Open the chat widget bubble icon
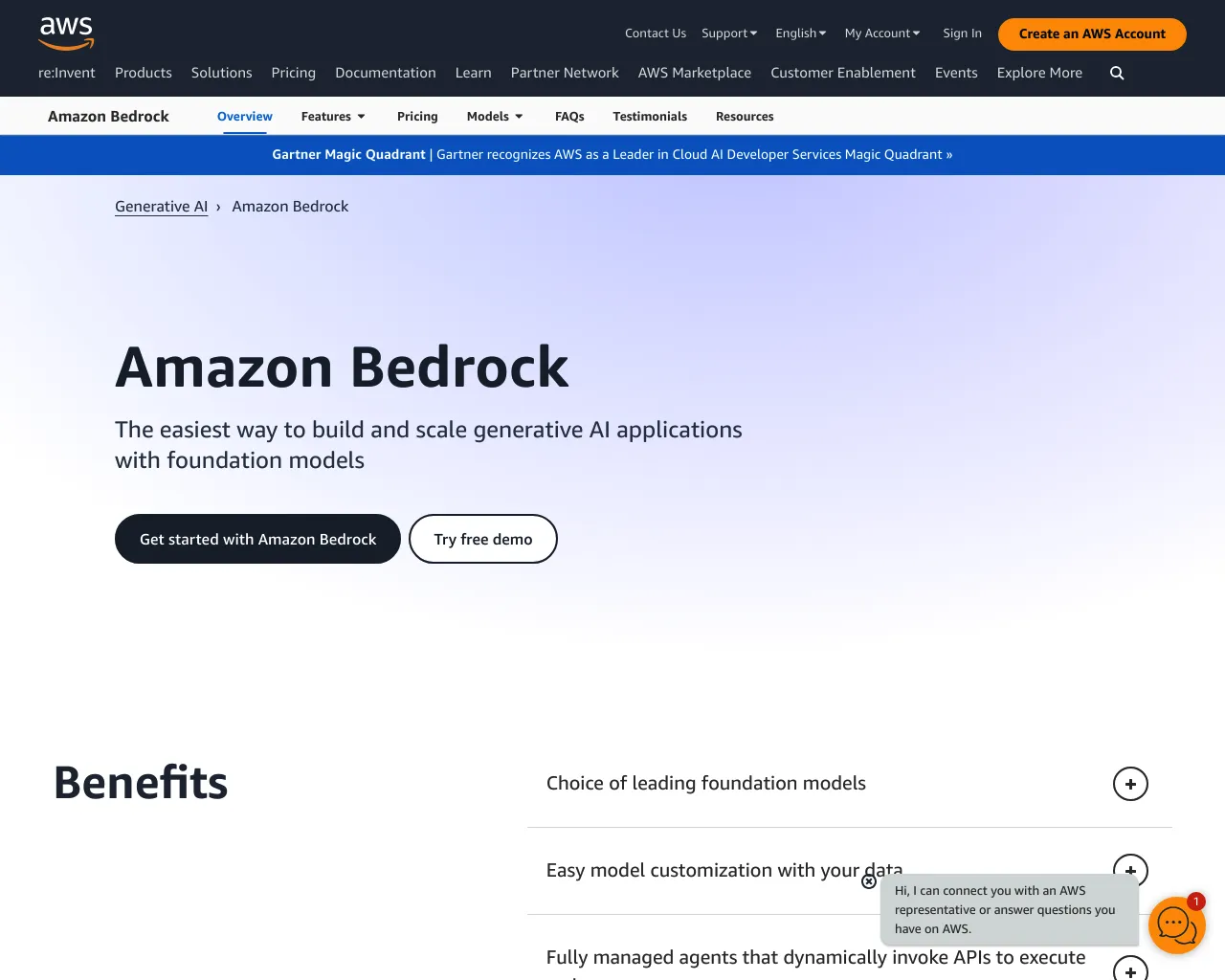Screen dimensions: 1225x980 (1176, 925)
